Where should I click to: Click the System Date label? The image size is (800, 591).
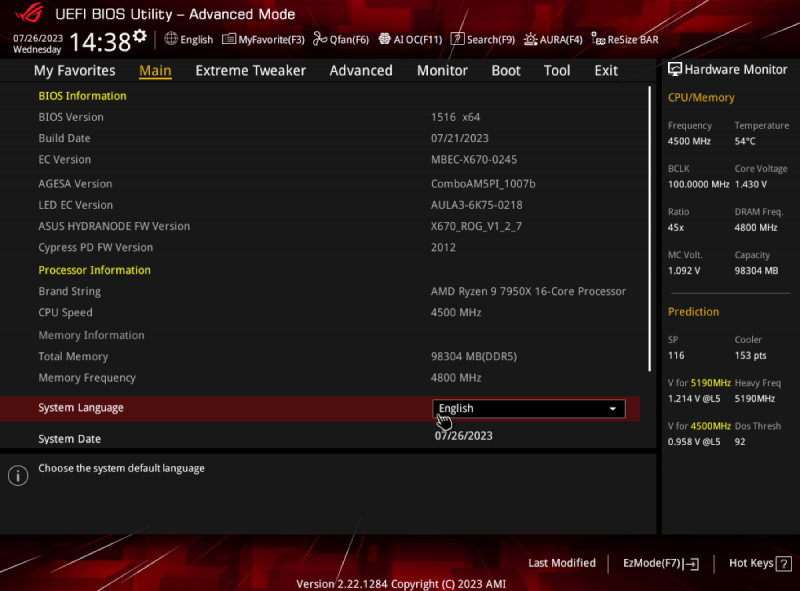[69, 439]
